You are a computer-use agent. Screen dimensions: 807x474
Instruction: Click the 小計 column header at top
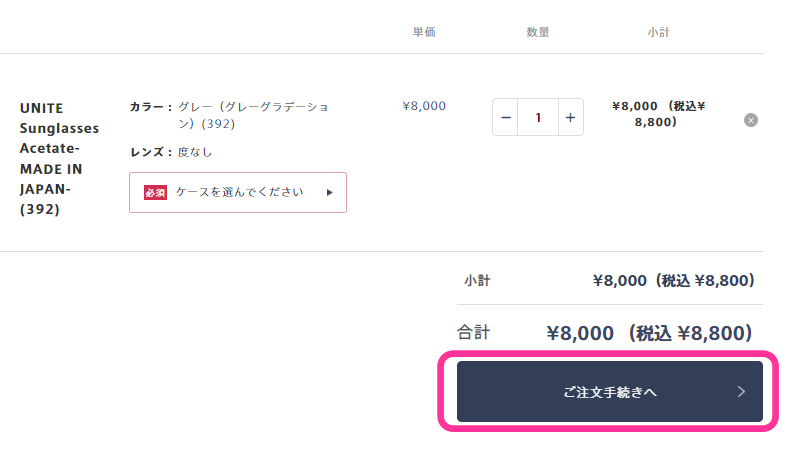[658, 32]
